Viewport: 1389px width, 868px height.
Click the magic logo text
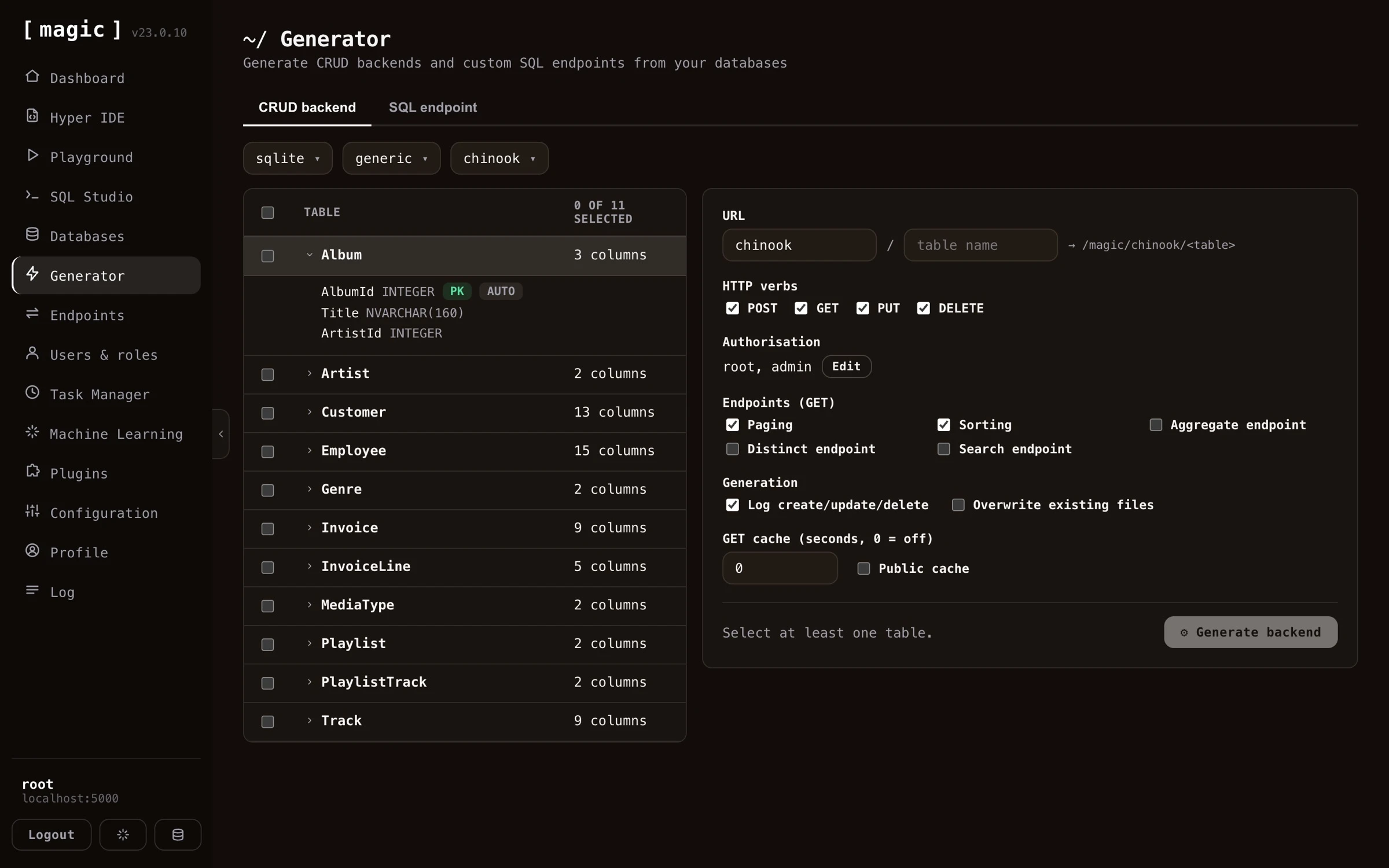(x=72, y=30)
